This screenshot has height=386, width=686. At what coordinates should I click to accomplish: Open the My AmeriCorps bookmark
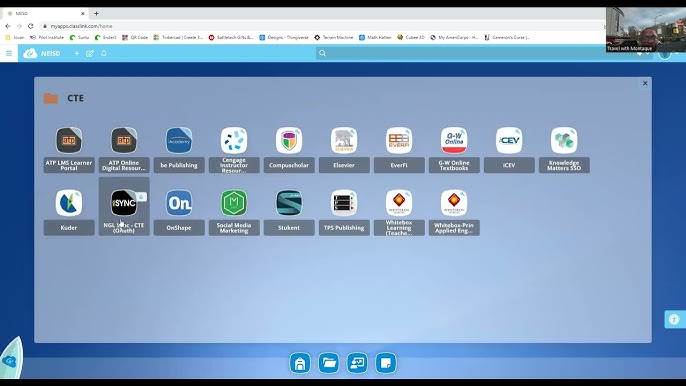point(454,38)
